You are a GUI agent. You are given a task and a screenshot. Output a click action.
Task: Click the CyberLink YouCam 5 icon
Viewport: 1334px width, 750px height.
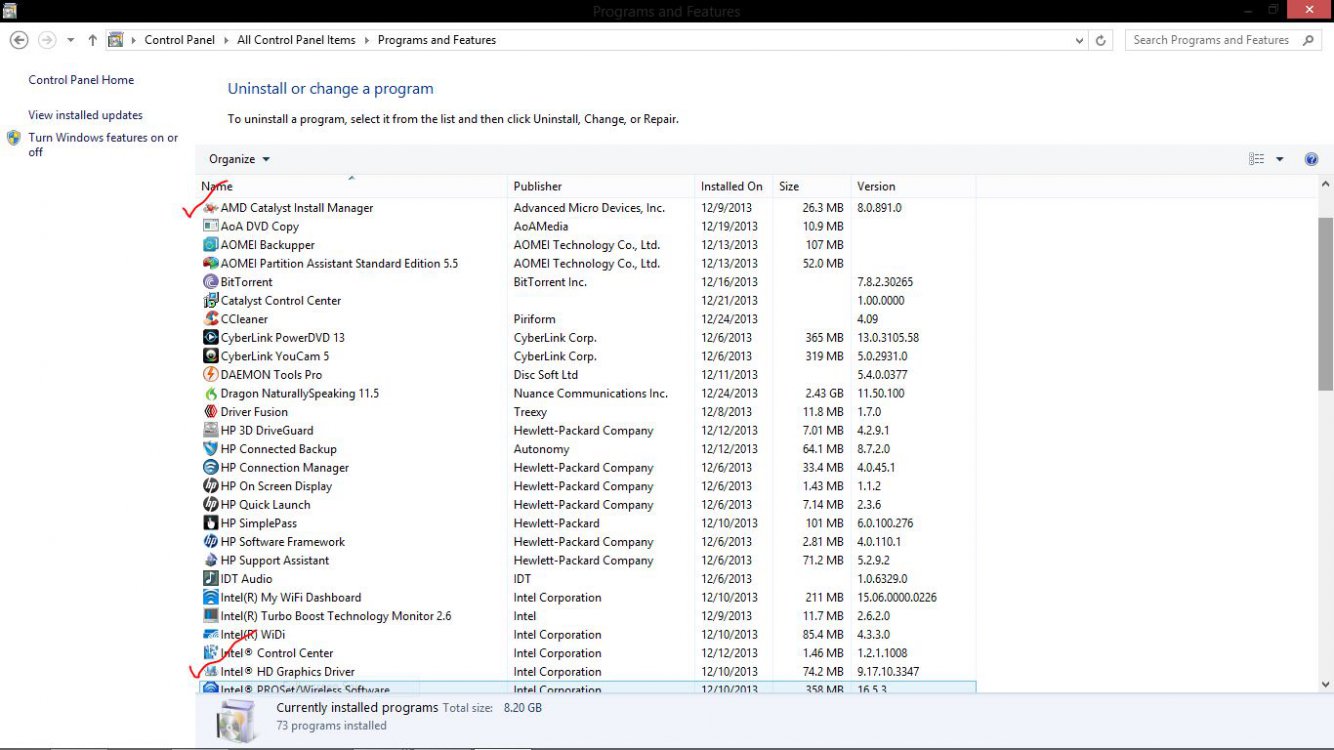[211, 356]
